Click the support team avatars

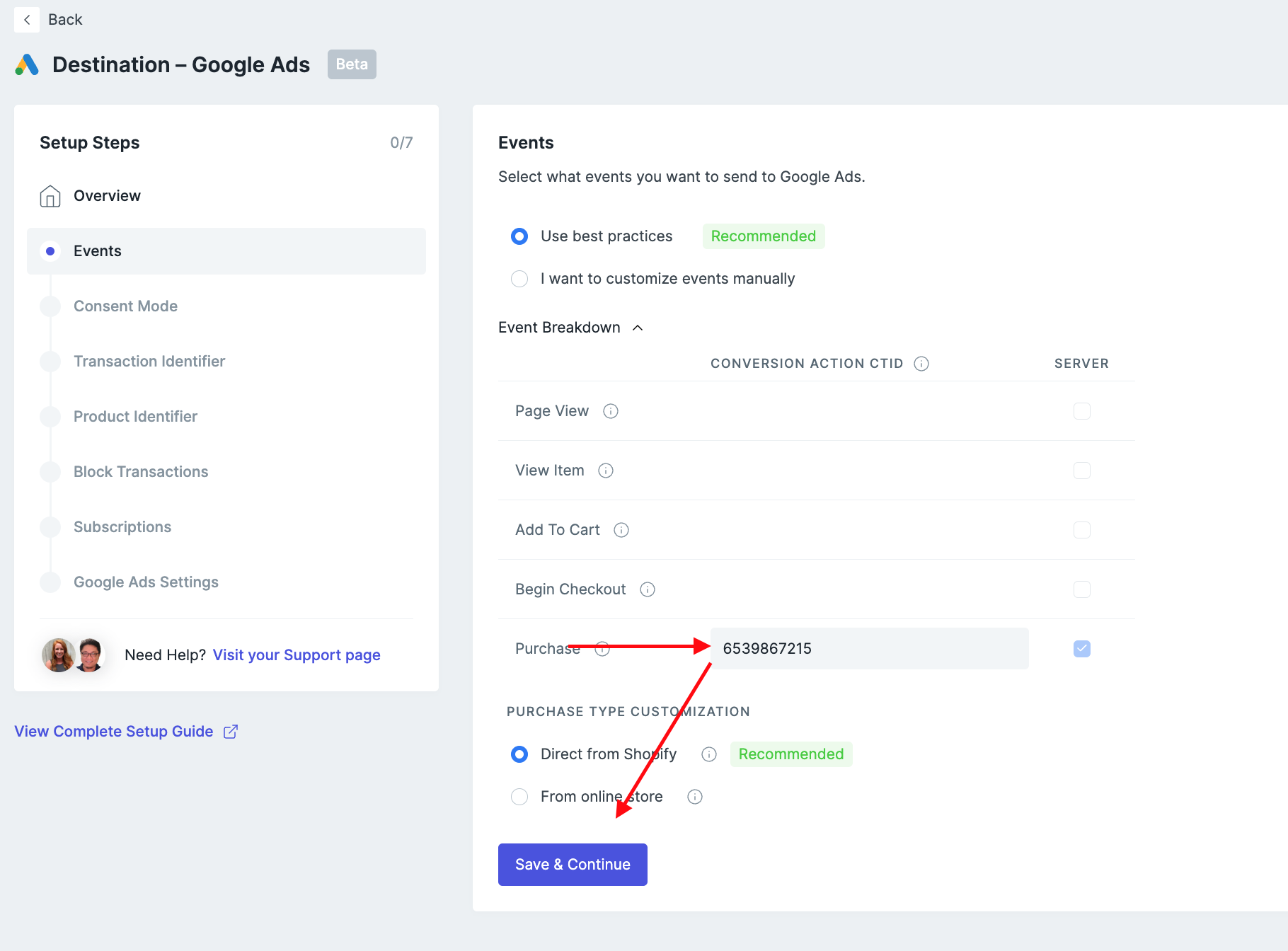click(74, 655)
